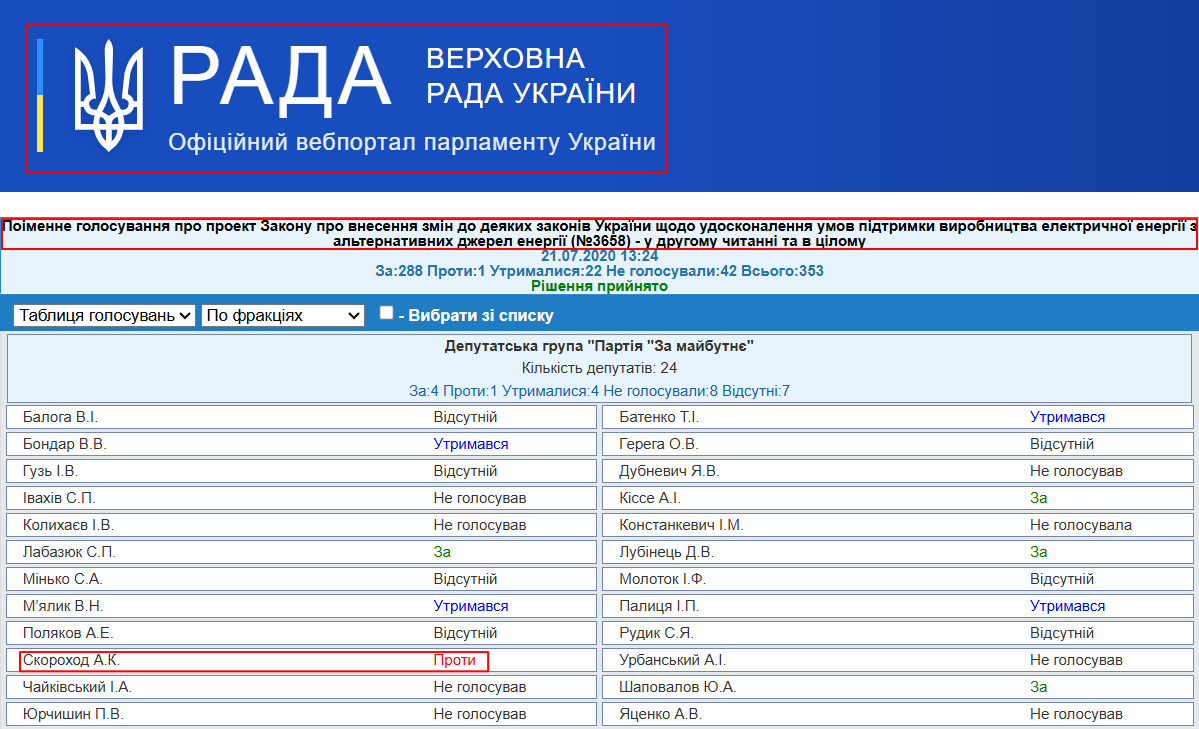Screen dimensions: 1199x729
Task: Click Утримався vote next to Батенко Т.І.
Action: pos(1067,417)
